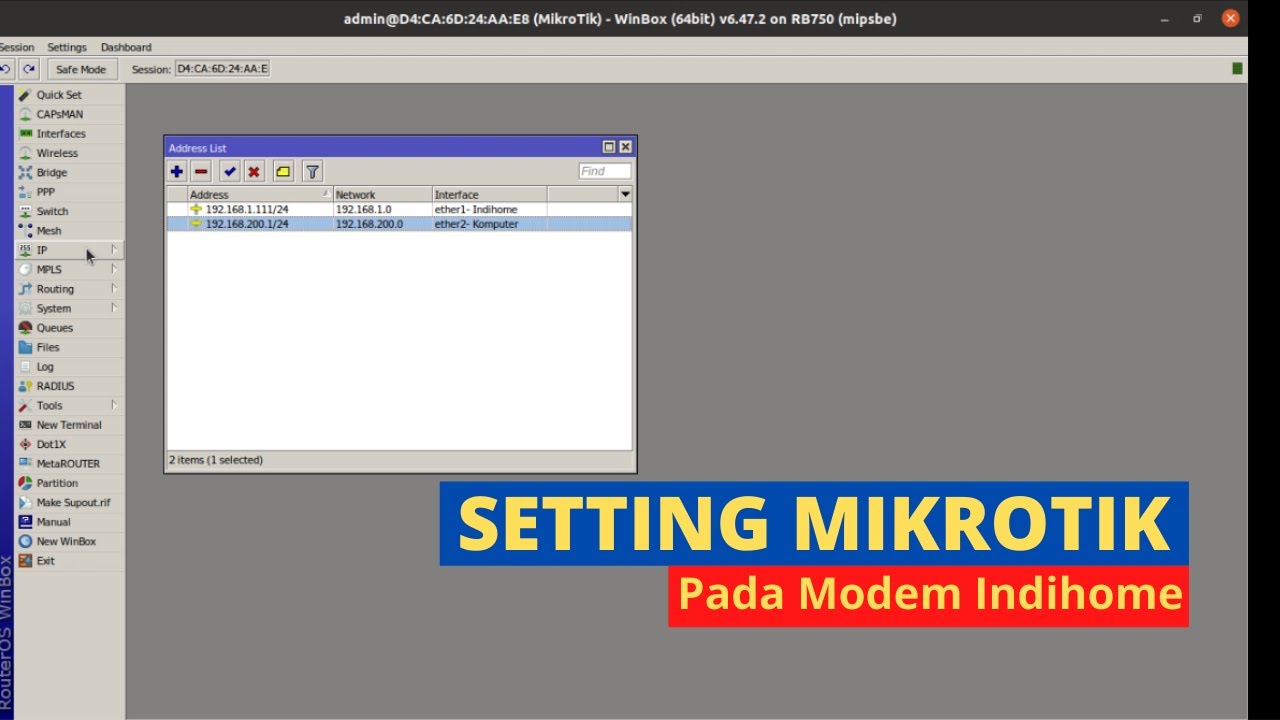The width and height of the screenshot is (1280, 720).
Task: Expand the Tools submenu arrow
Action: click(114, 405)
